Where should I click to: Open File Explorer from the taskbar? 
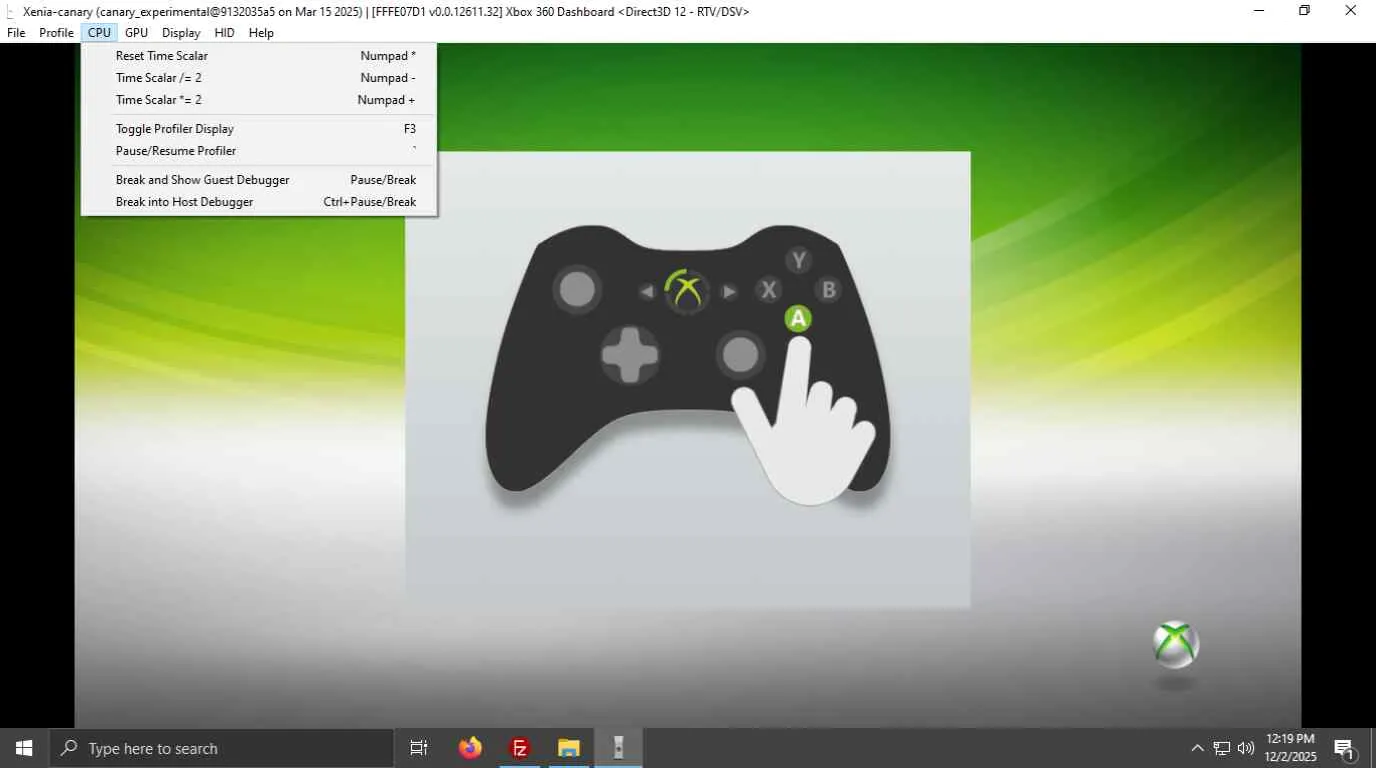569,748
